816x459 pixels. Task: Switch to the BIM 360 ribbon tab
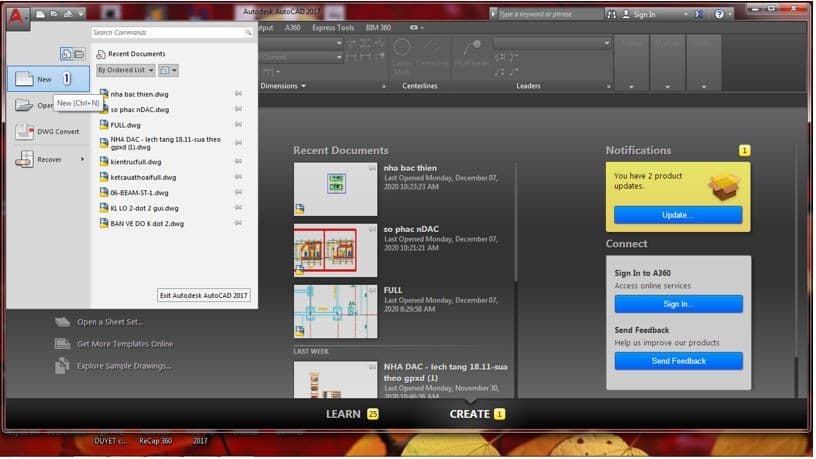tap(379, 28)
